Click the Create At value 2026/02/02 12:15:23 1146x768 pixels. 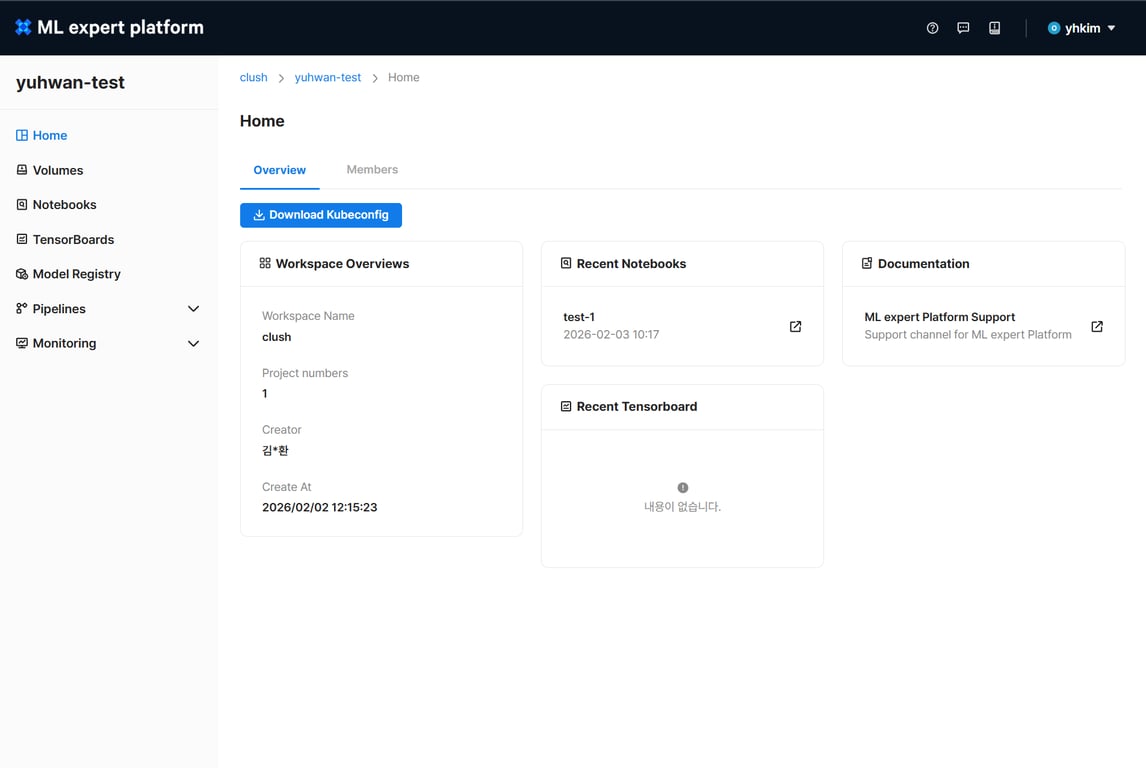click(319, 507)
